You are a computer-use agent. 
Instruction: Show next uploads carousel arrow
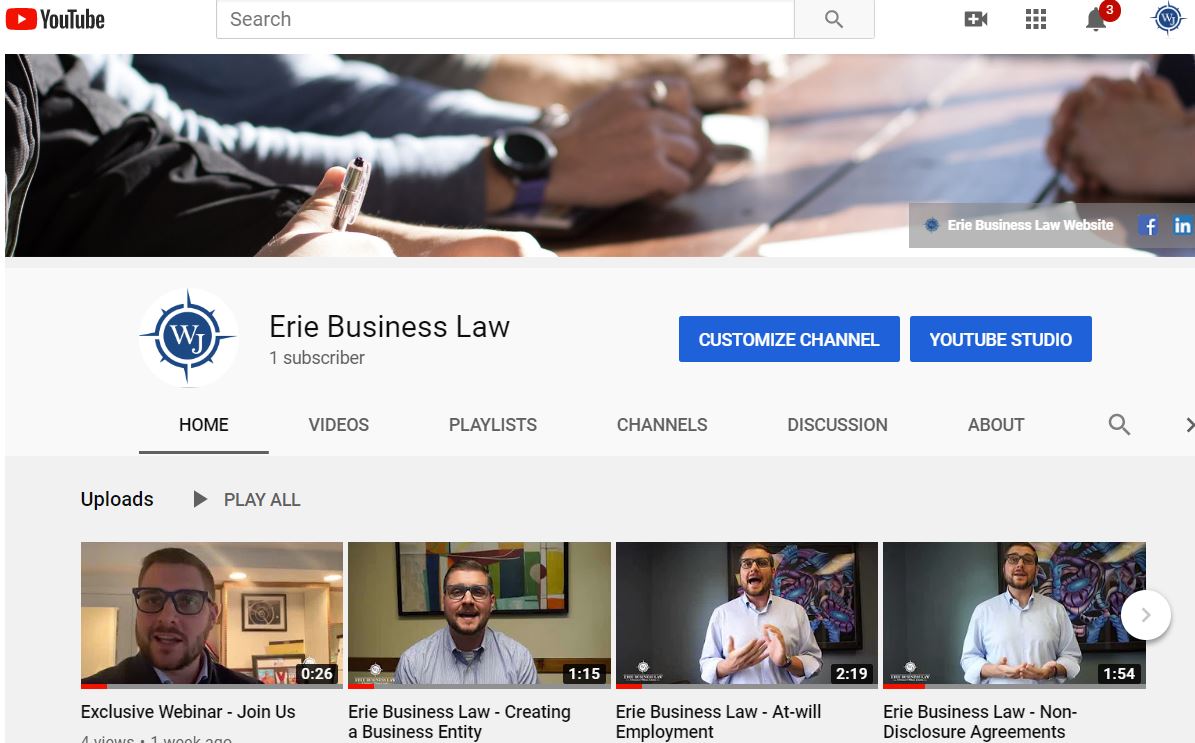coord(1145,615)
